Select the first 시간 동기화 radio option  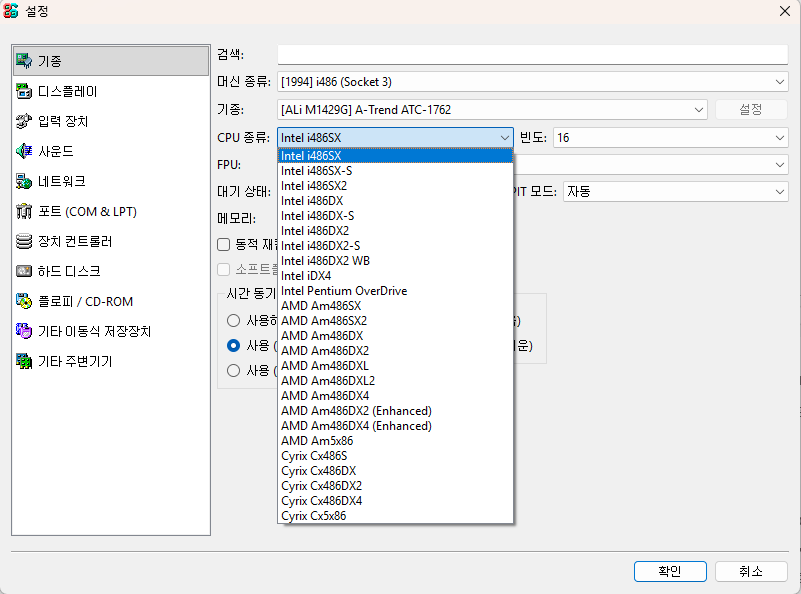click(x=233, y=320)
